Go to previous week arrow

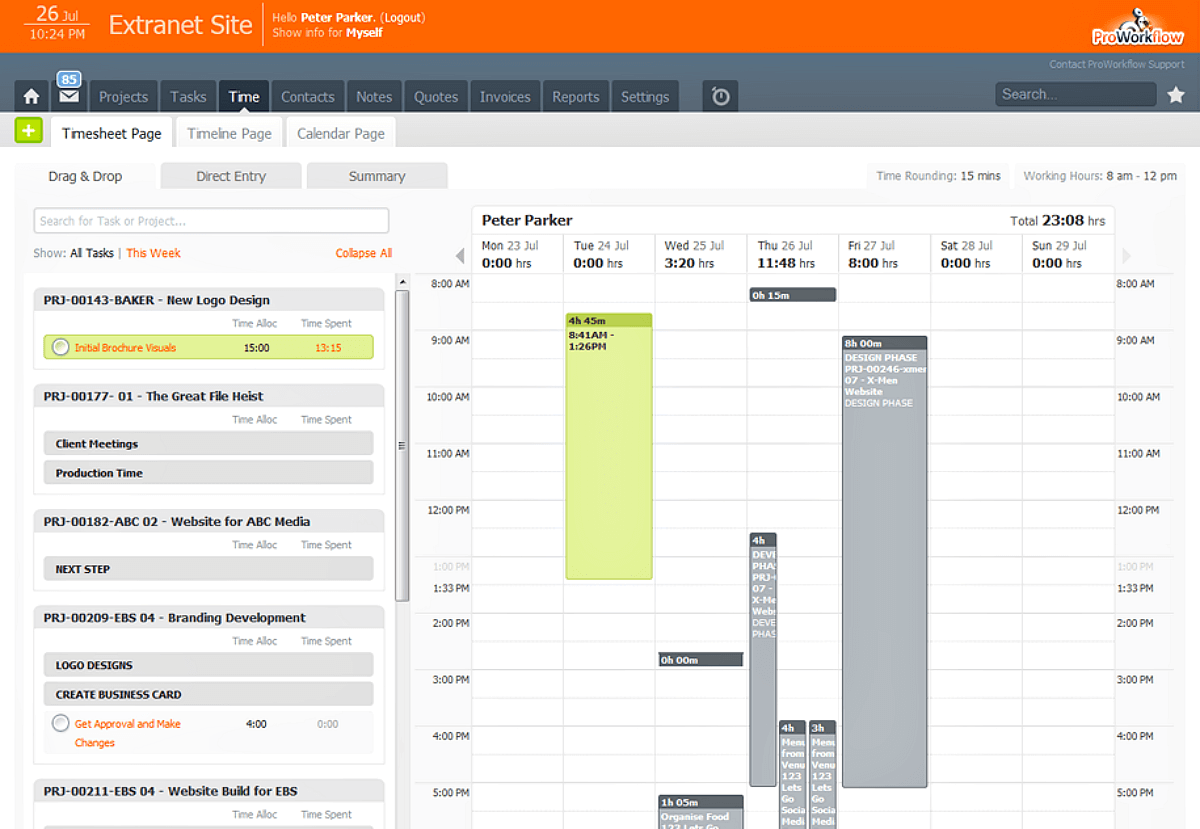(460, 256)
